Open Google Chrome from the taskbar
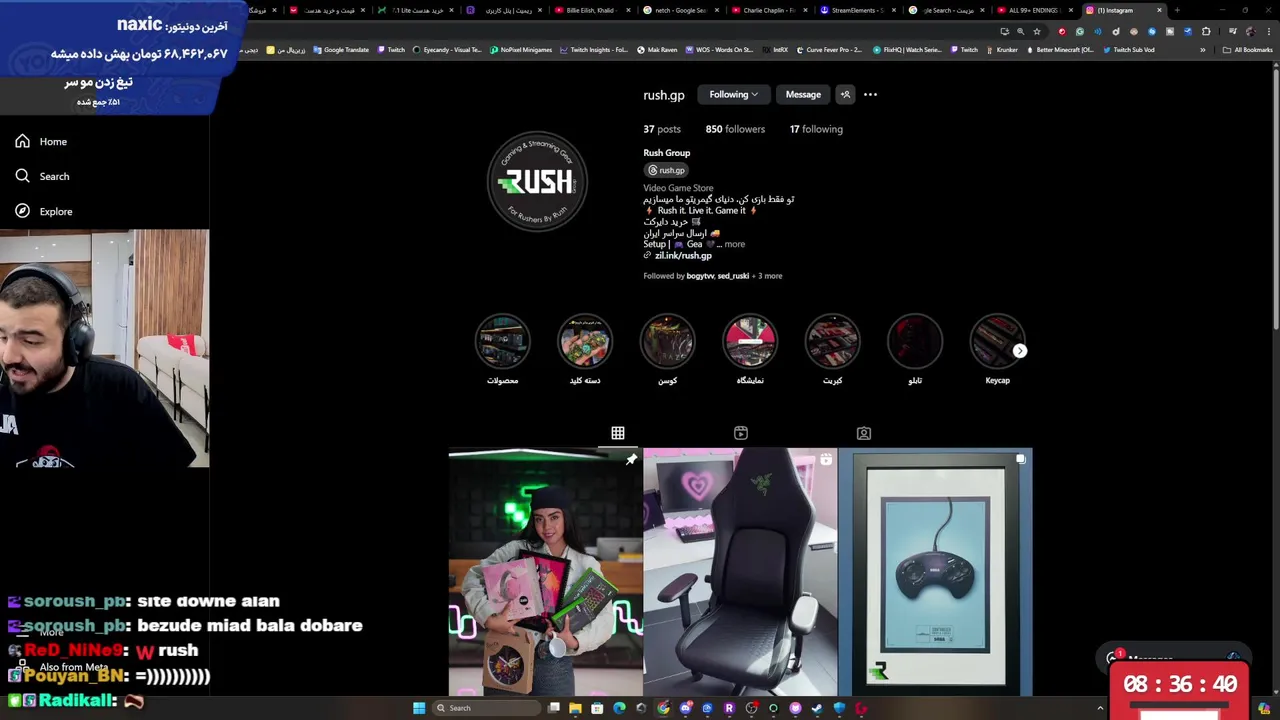Screen dimensions: 1280x720 [663, 708]
